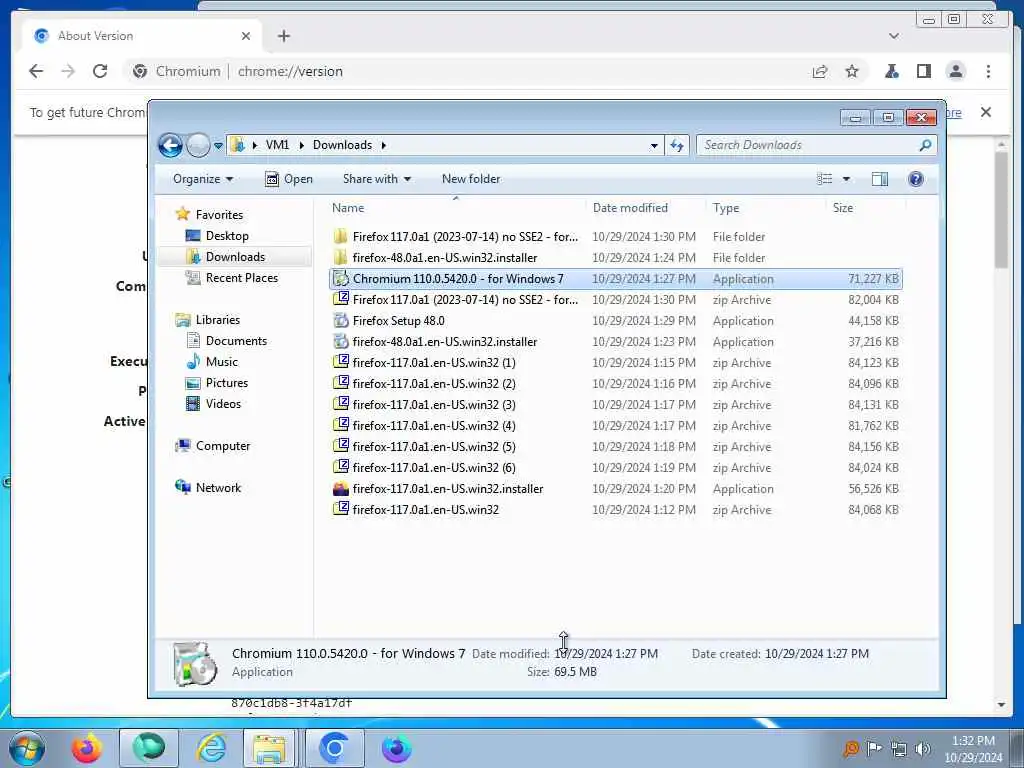The image size is (1024, 768).
Task: Reload the Chromium page
Action: [x=99, y=71]
